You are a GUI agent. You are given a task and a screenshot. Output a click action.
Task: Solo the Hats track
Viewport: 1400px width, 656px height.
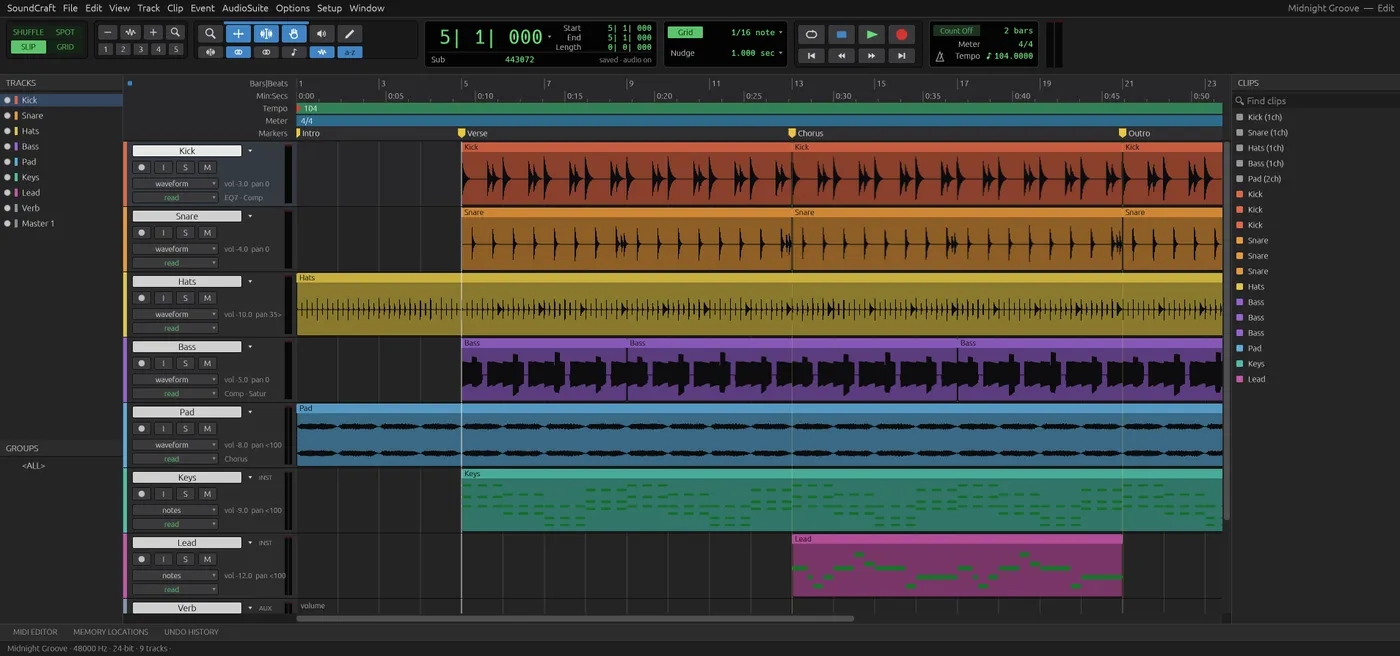point(185,298)
